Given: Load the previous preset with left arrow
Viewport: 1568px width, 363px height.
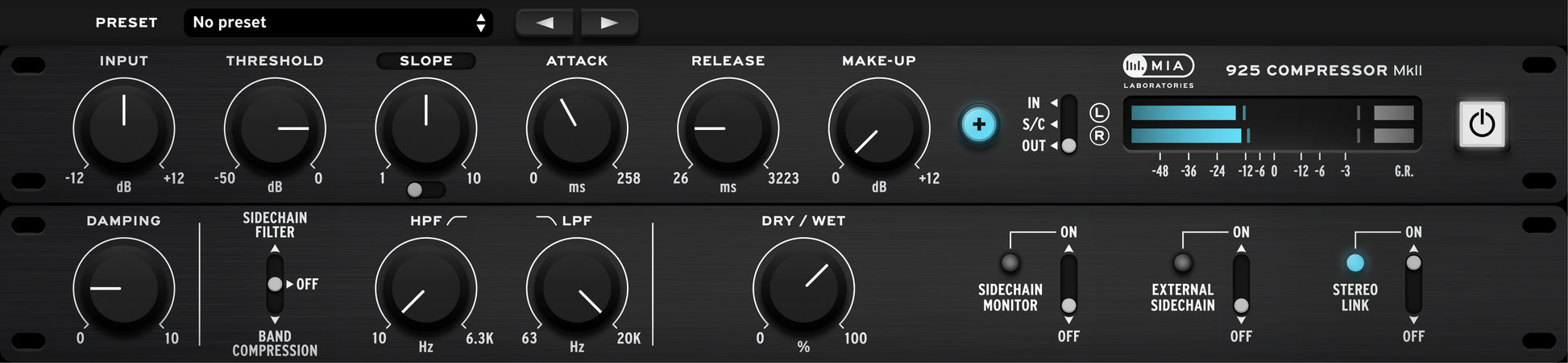Looking at the screenshot, I should [x=545, y=23].
